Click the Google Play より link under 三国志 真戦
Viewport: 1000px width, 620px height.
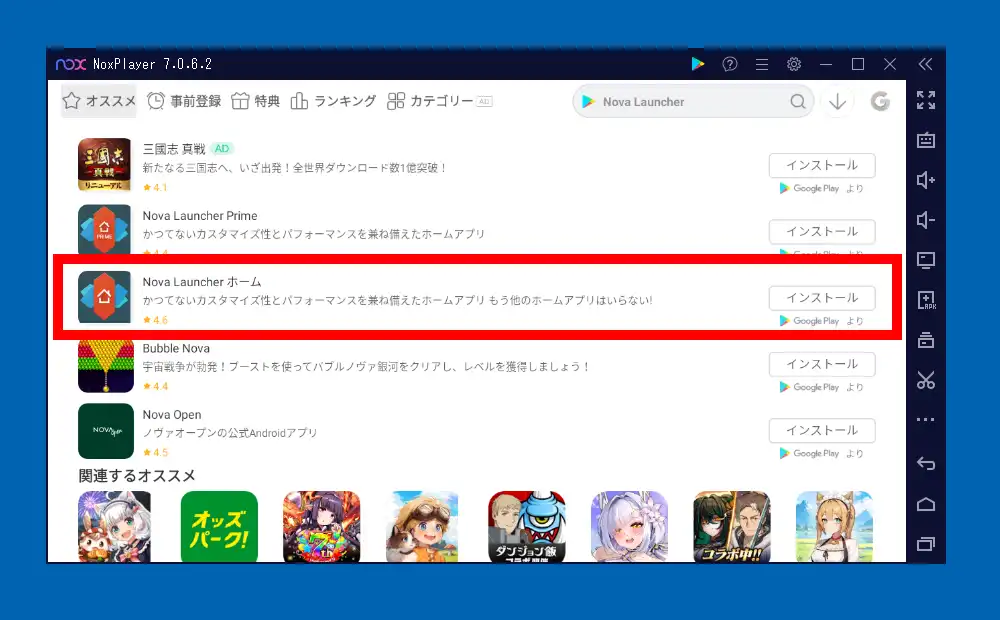821,188
